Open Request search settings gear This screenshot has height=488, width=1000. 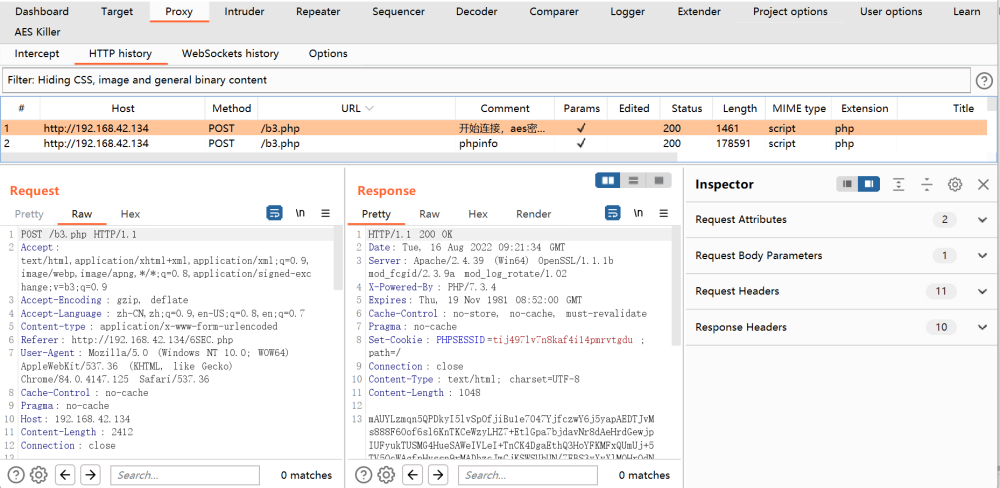[39, 475]
